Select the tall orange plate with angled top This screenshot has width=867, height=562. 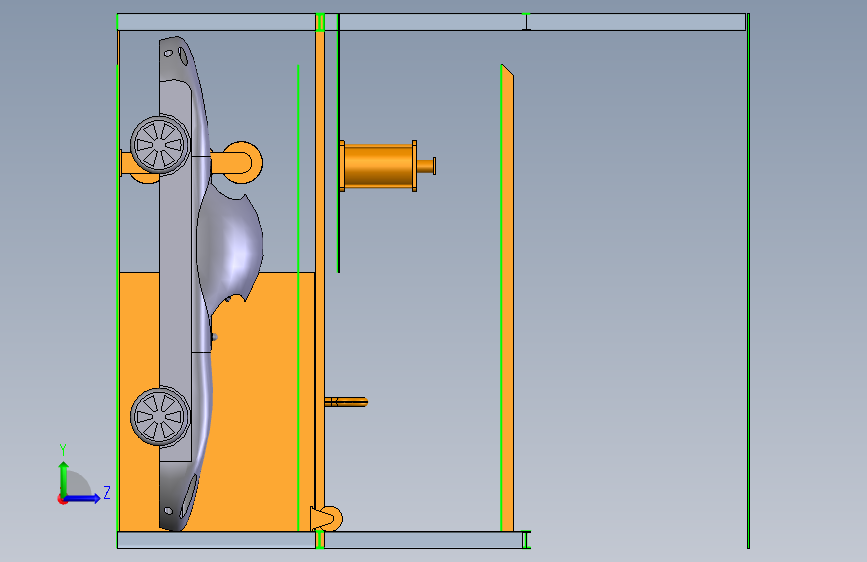pyautogui.click(x=507, y=298)
